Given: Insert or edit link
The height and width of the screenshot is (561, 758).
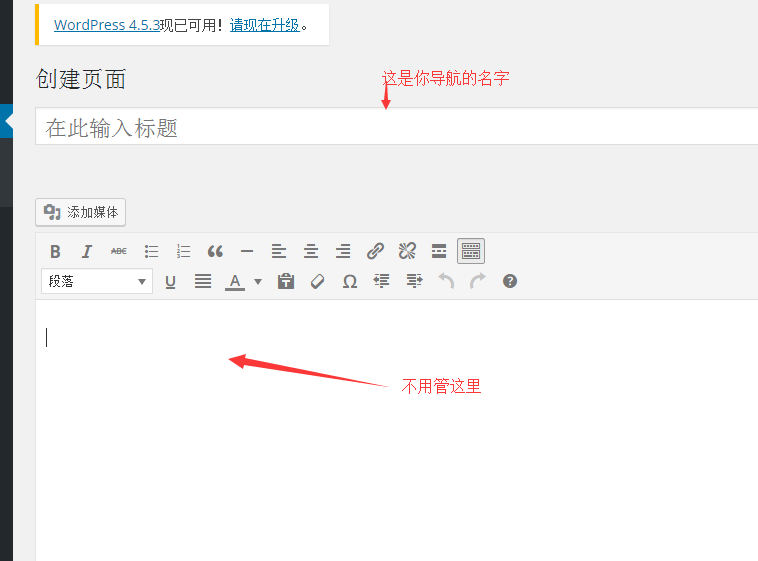Looking at the screenshot, I should click(x=375, y=251).
